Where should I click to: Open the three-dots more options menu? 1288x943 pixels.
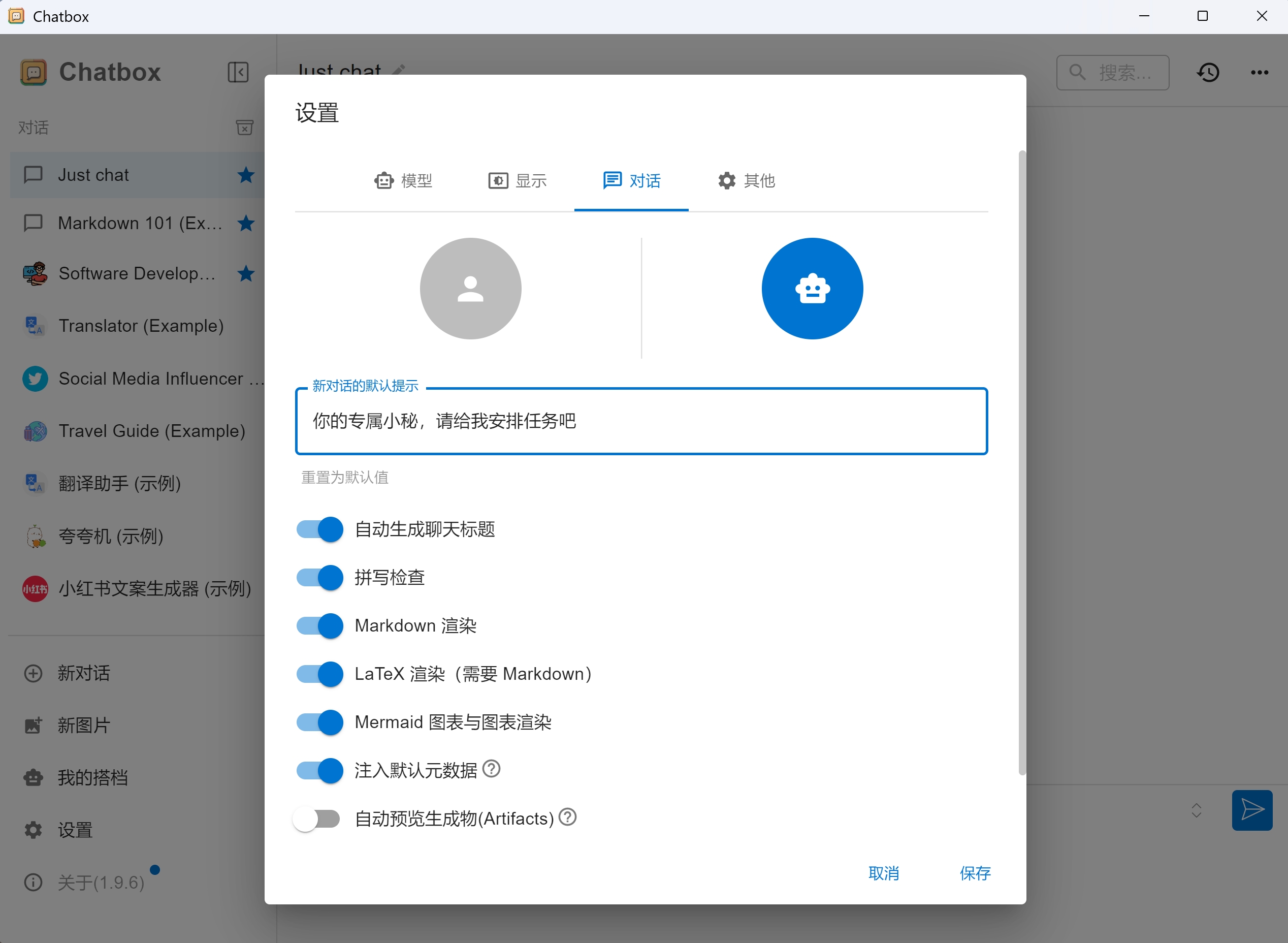point(1260,73)
